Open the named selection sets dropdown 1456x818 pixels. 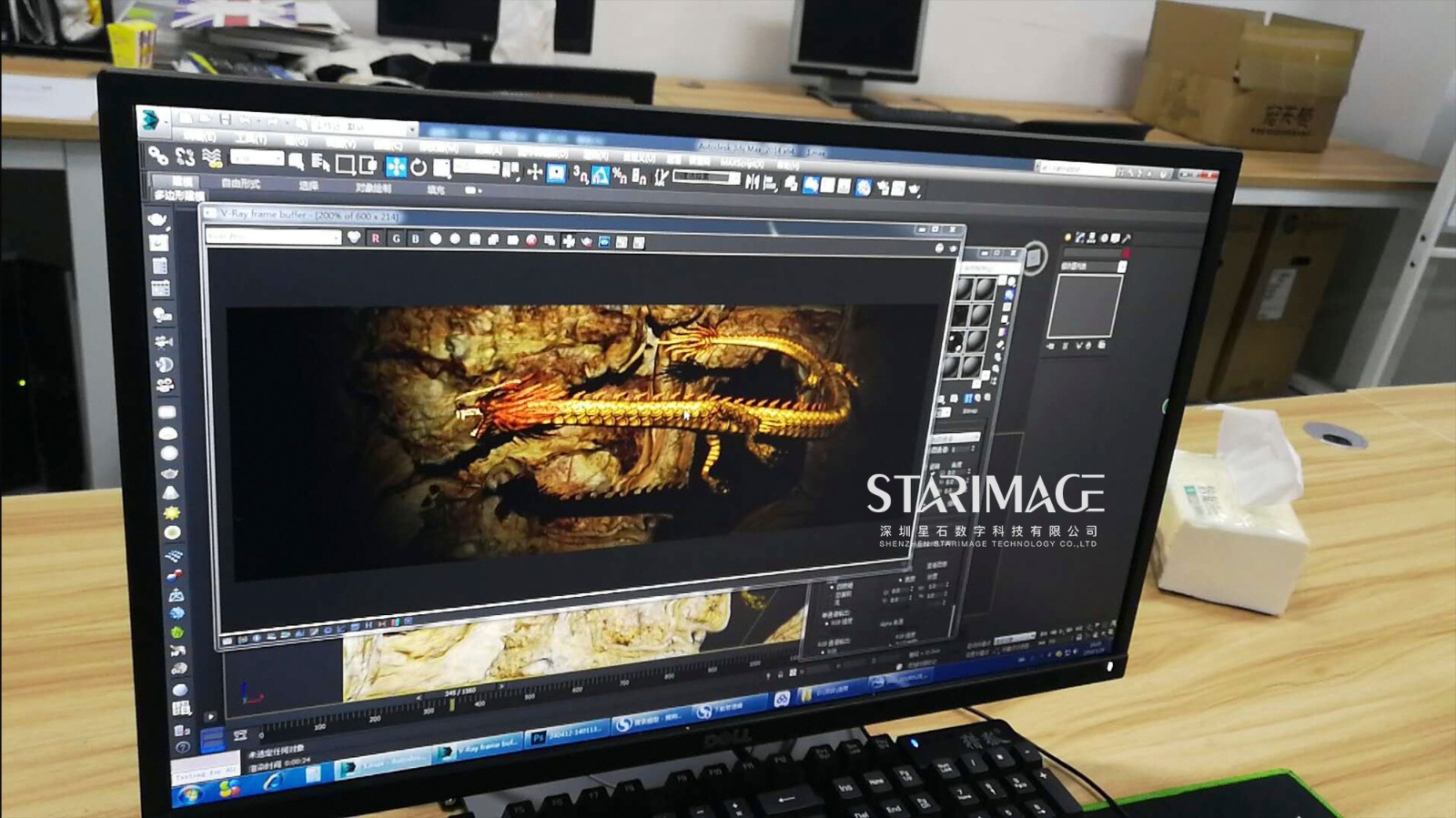point(707,177)
